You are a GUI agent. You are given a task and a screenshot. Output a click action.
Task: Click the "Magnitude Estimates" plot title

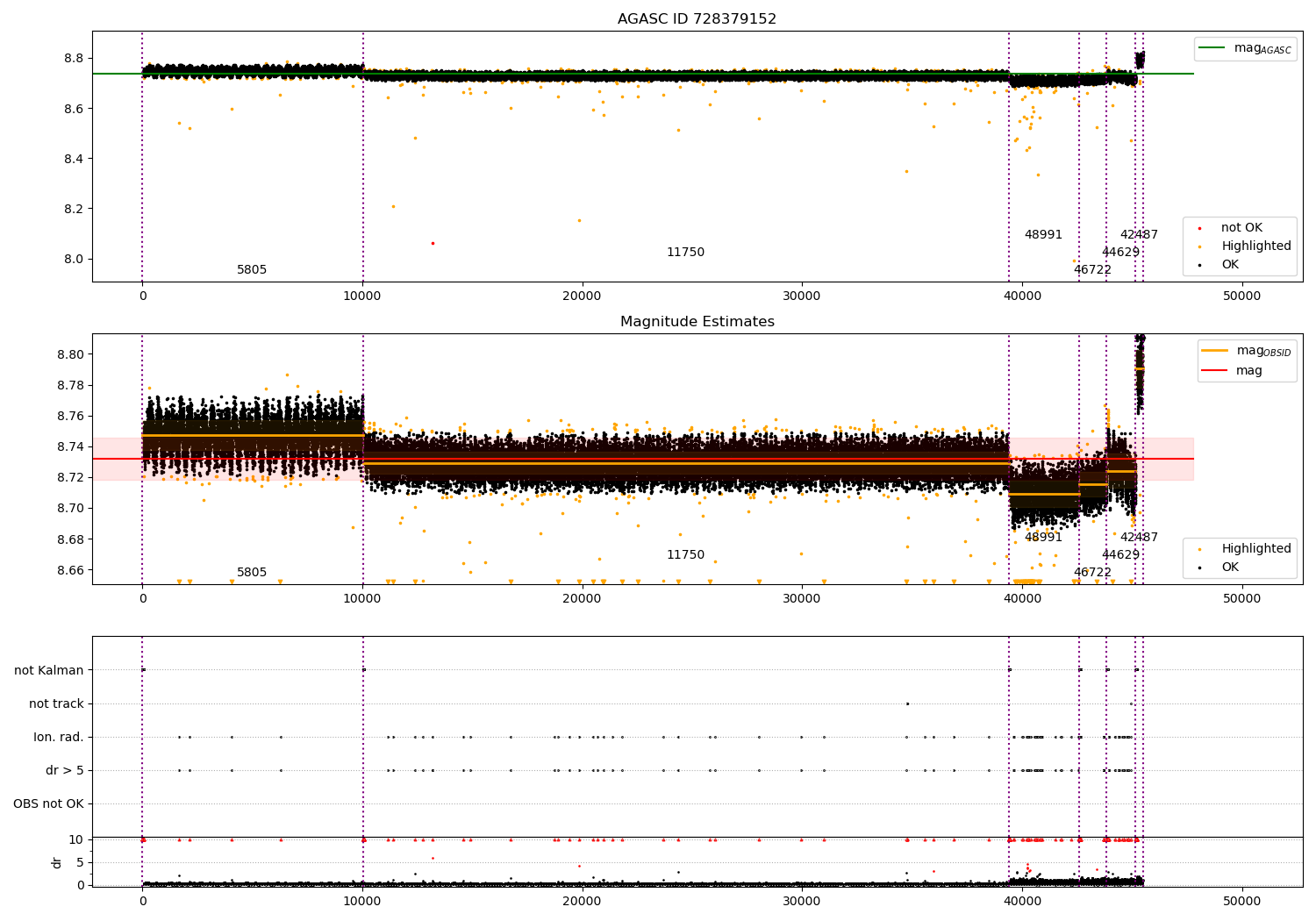[x=697, y=322]
